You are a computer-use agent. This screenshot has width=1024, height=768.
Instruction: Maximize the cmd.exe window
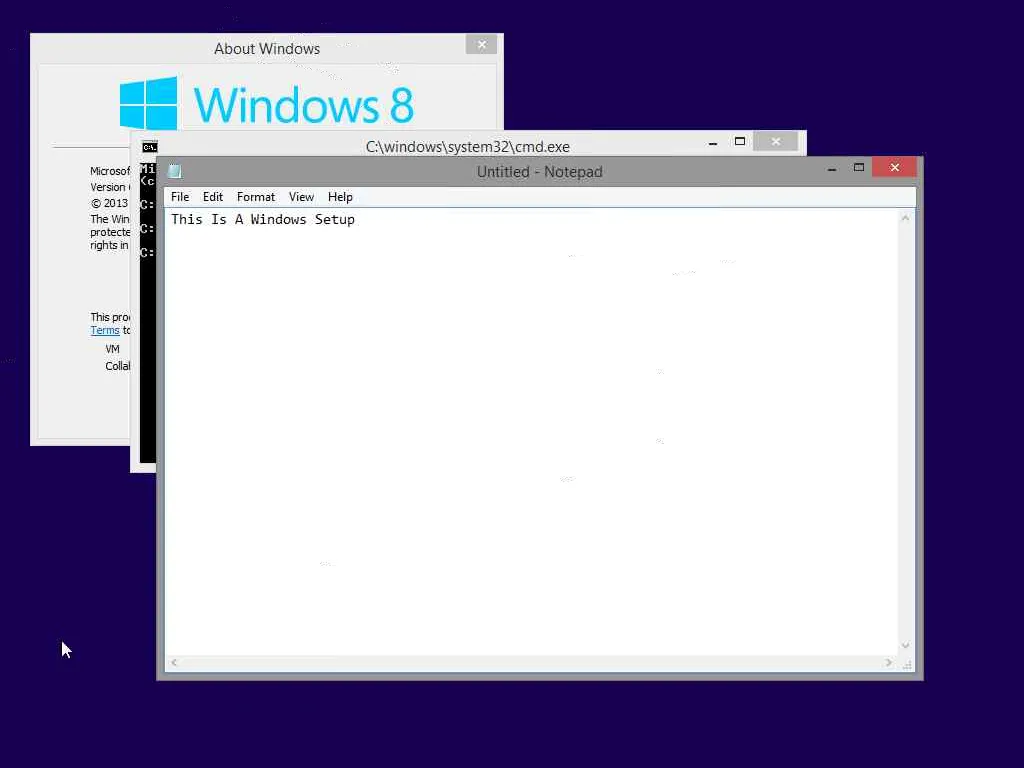tap(740, 142)
